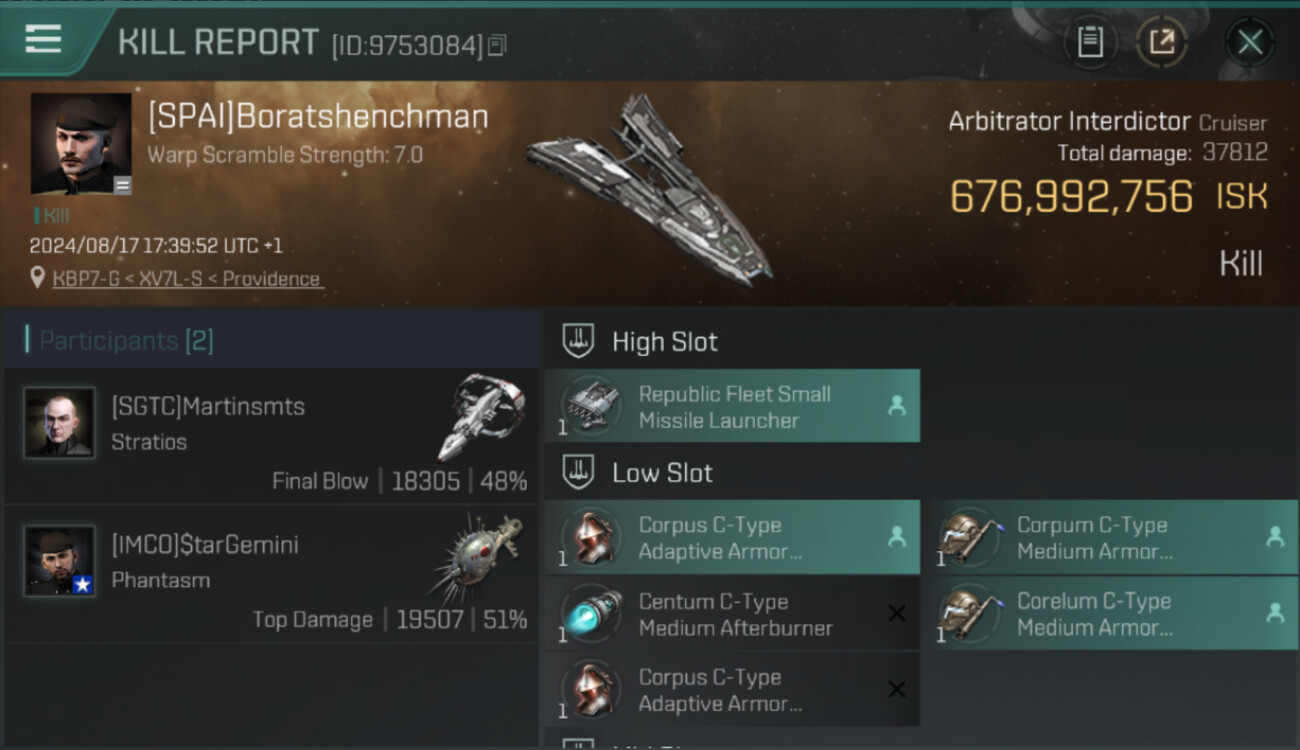
Task: Open the KBP7-G Providence location link
Action: point(187,279)
